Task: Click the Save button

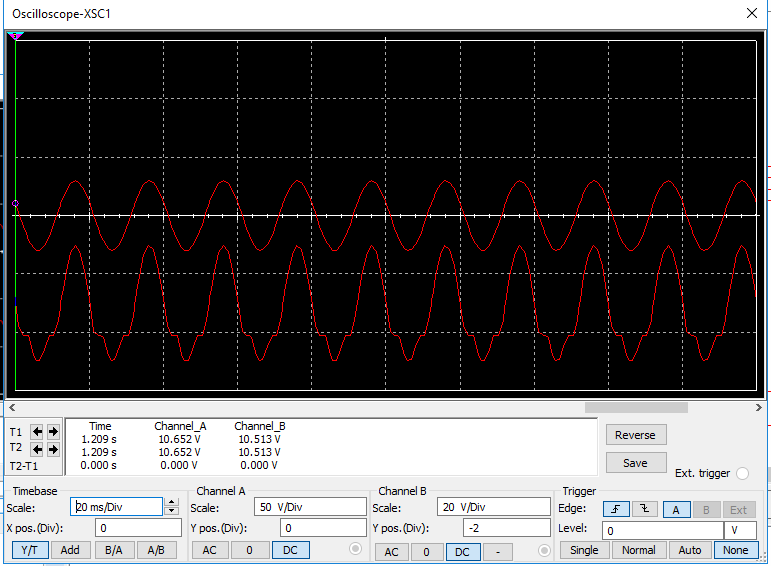Action: click(x=635, y=463)
